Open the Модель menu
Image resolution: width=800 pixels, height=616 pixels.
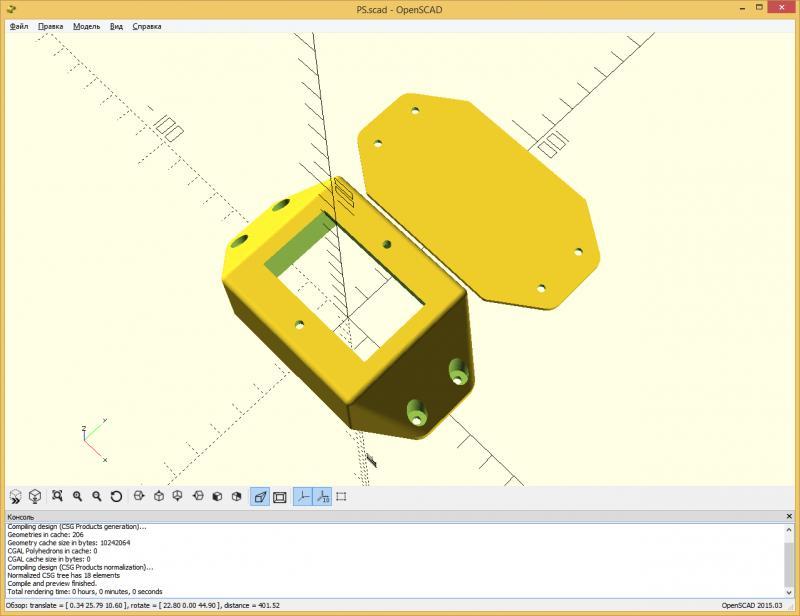point(86,26)
